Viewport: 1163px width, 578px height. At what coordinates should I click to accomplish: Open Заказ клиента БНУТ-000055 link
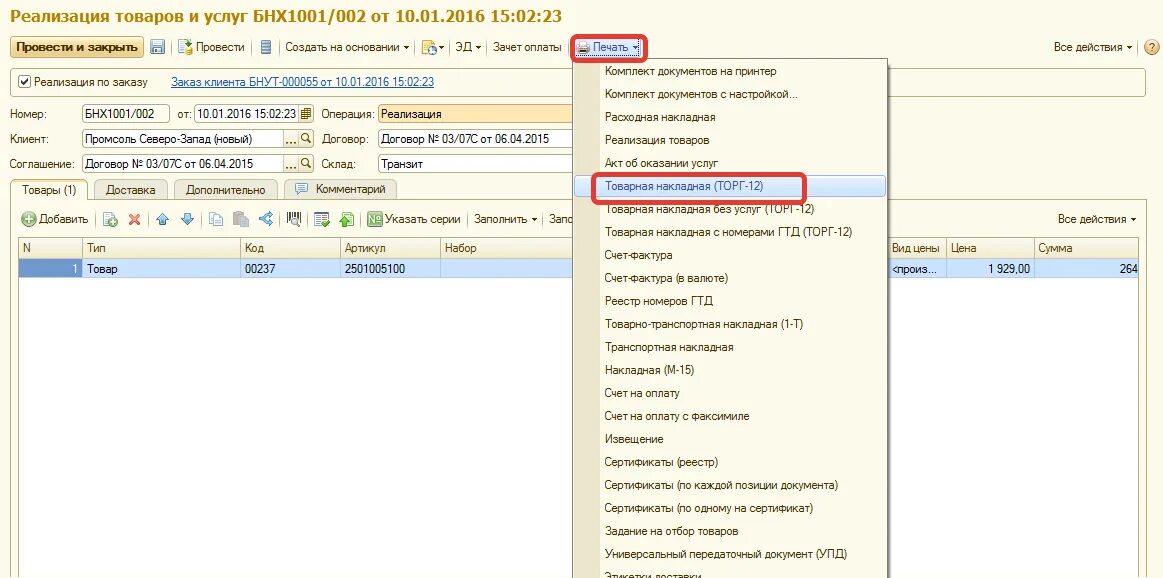coord(303,82)
